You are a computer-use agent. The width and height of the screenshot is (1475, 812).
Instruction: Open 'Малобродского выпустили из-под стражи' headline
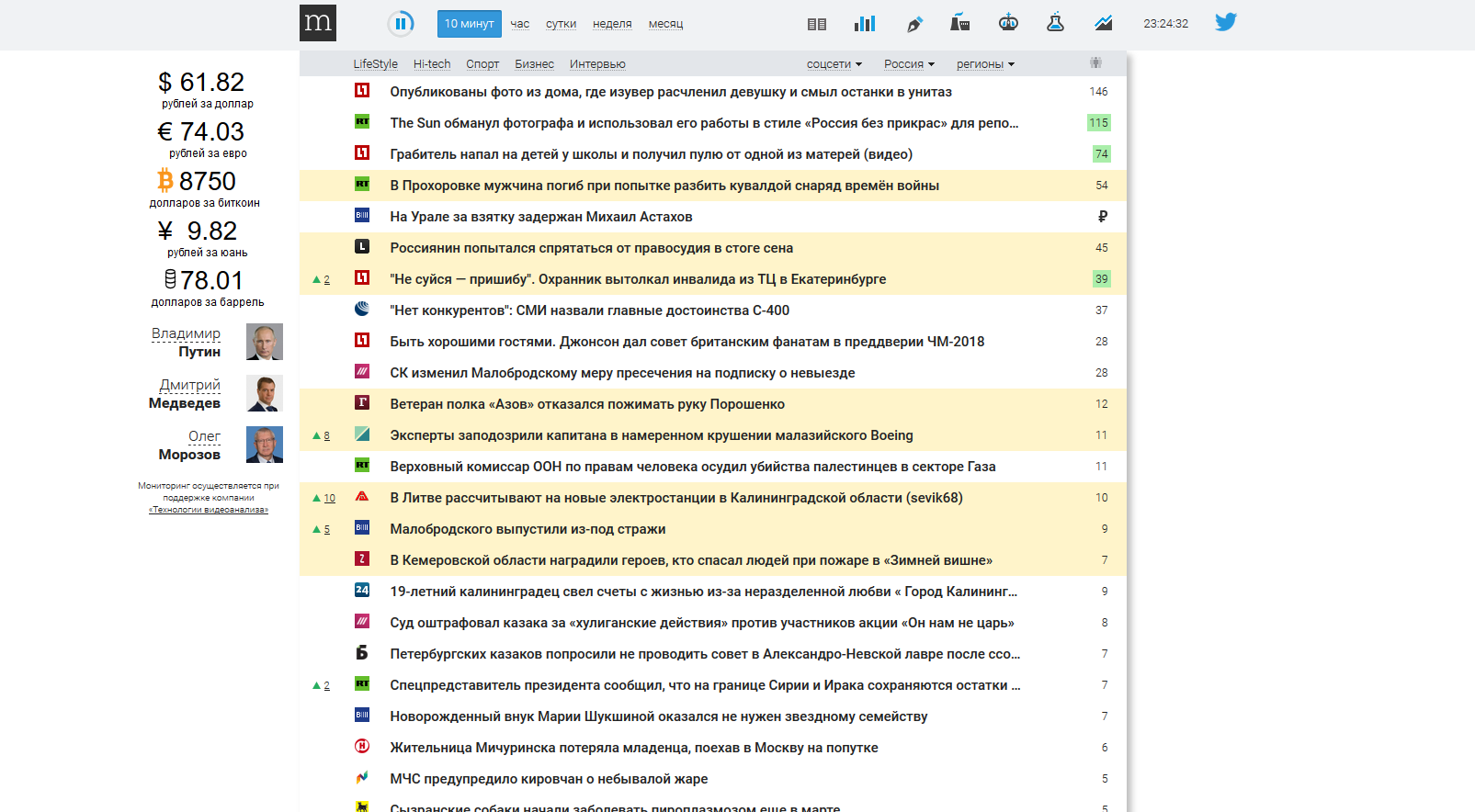tap(528, 529)
